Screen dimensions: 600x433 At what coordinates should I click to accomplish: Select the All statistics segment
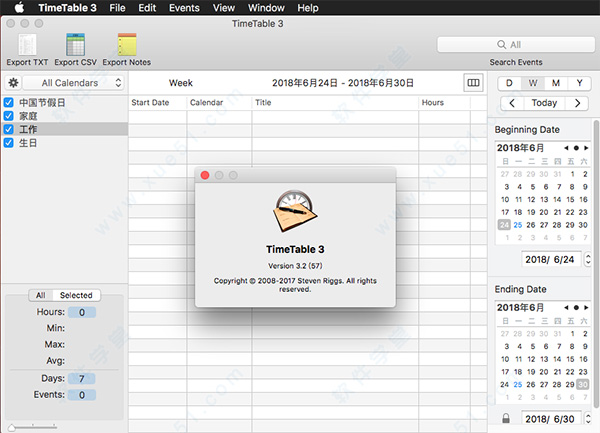(41, 295)
